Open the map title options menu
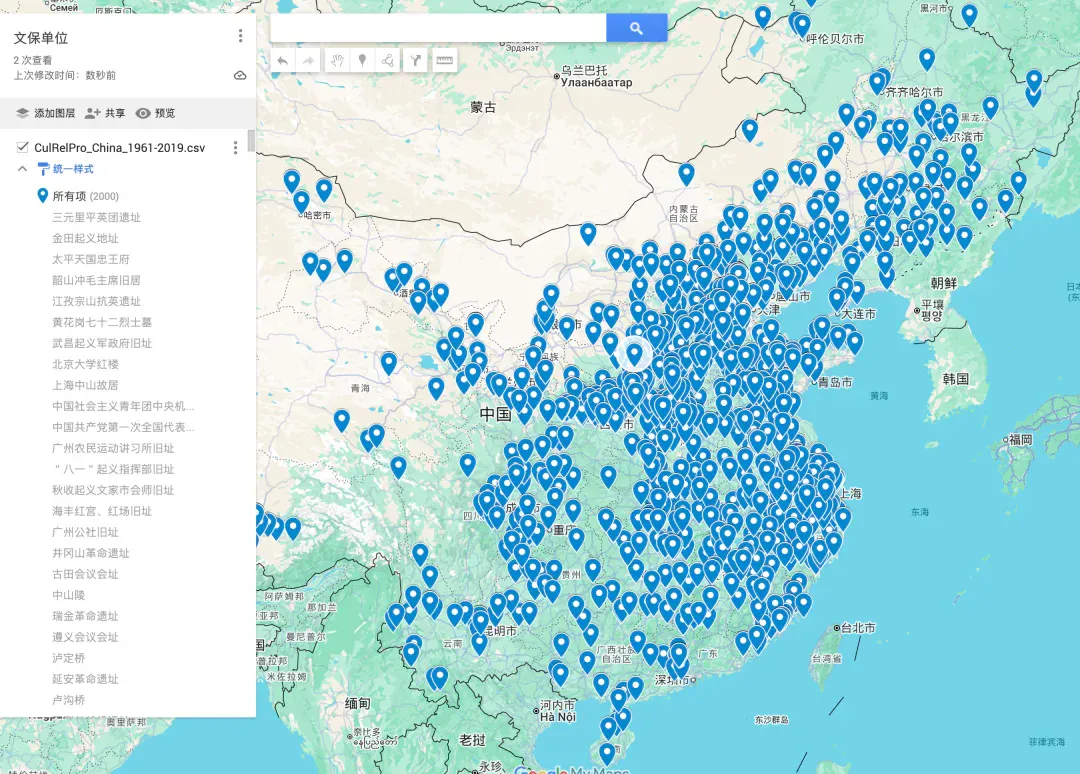The height and width of the screenshot is (774, 1080). [x=240, y=36]
